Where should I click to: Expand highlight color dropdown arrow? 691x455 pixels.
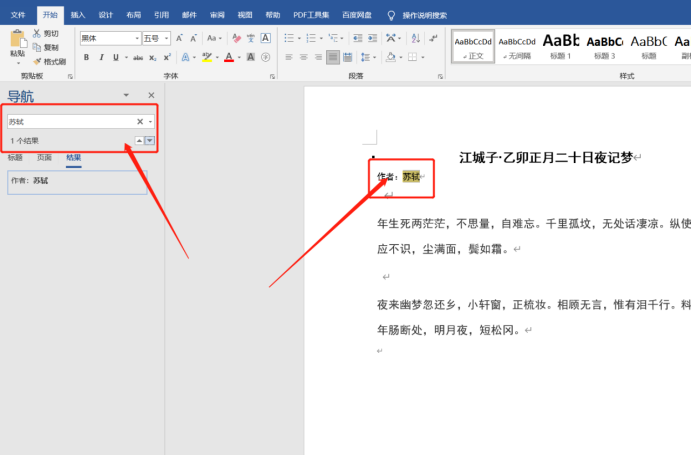[217, 57]
